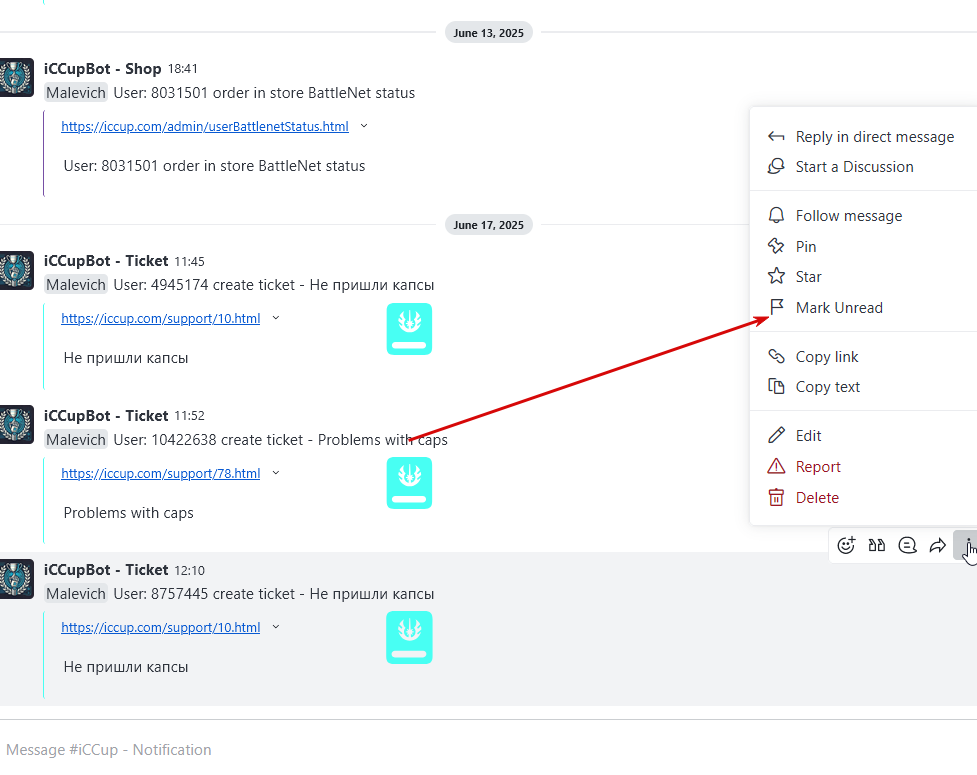The image size is (977, 775).
Task: Report the message via Report
Action: pyautogui.click(x=863, y=466)
